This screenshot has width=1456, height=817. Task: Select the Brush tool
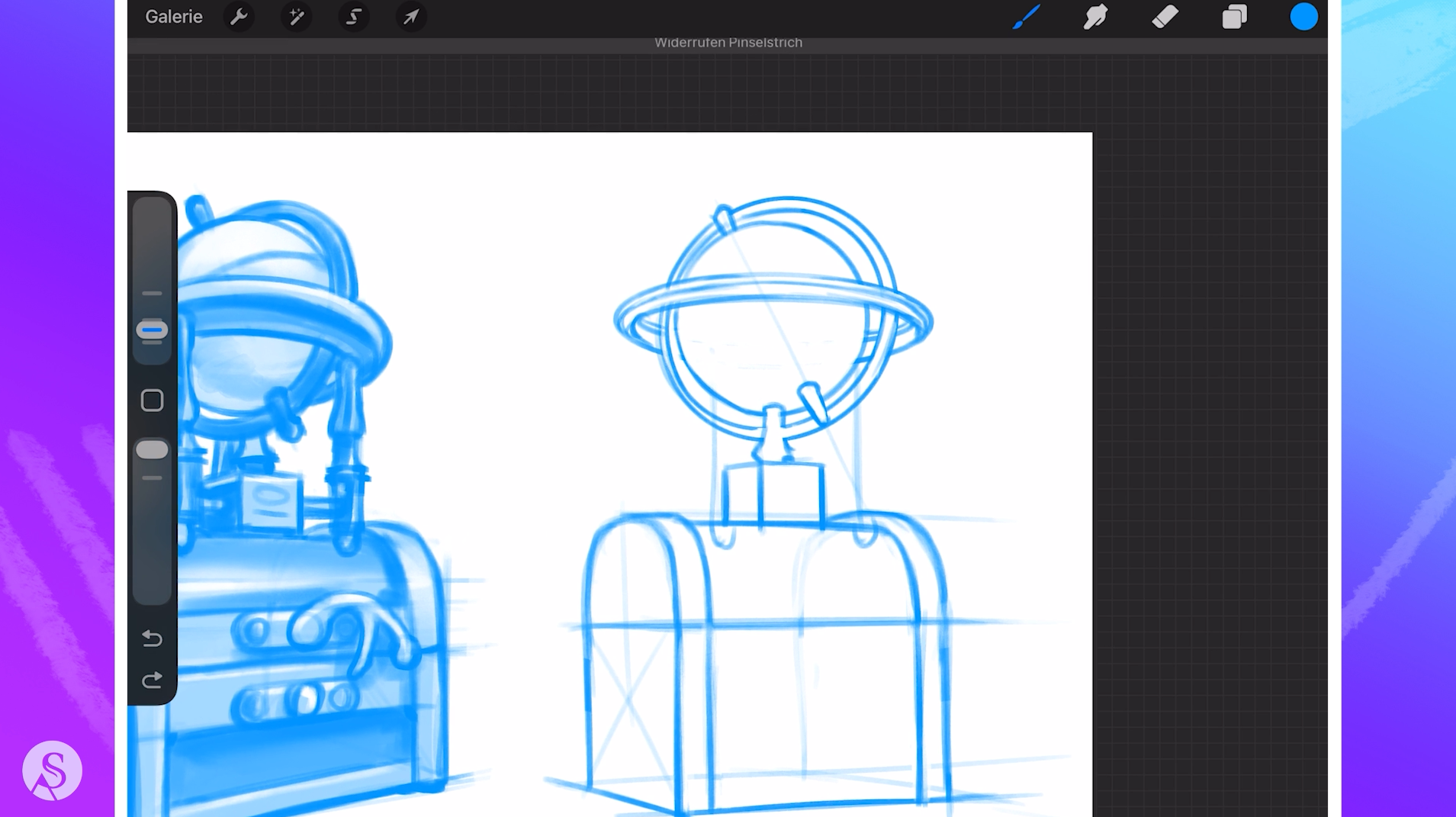pos(1026,17)
